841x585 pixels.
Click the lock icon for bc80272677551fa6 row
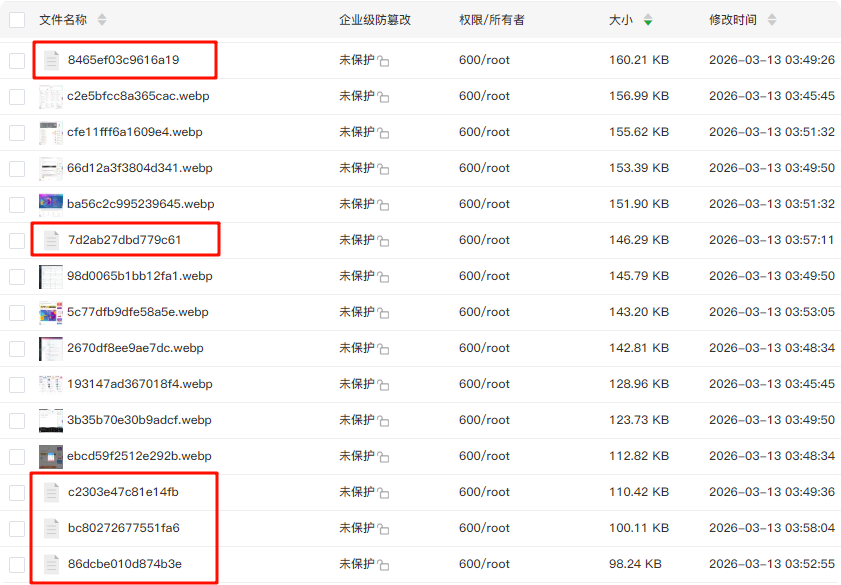(x=384, y=529)
